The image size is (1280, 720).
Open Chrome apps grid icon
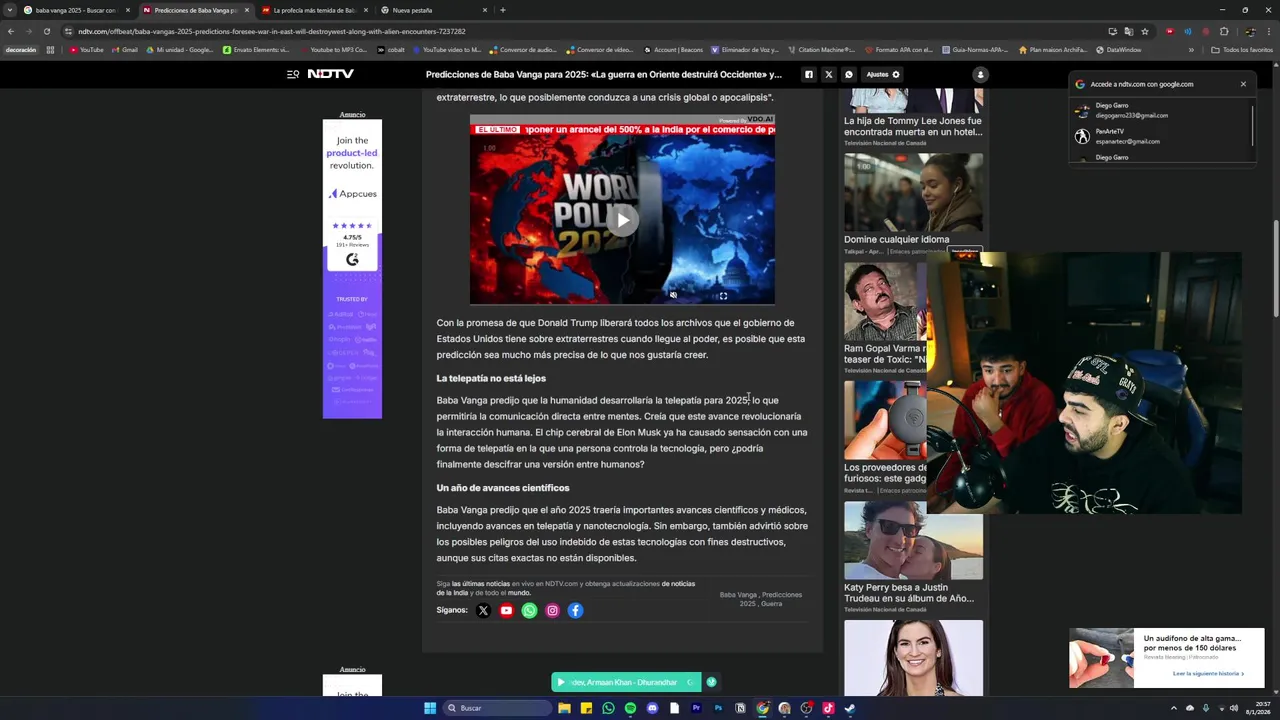(x=50, y=50)
